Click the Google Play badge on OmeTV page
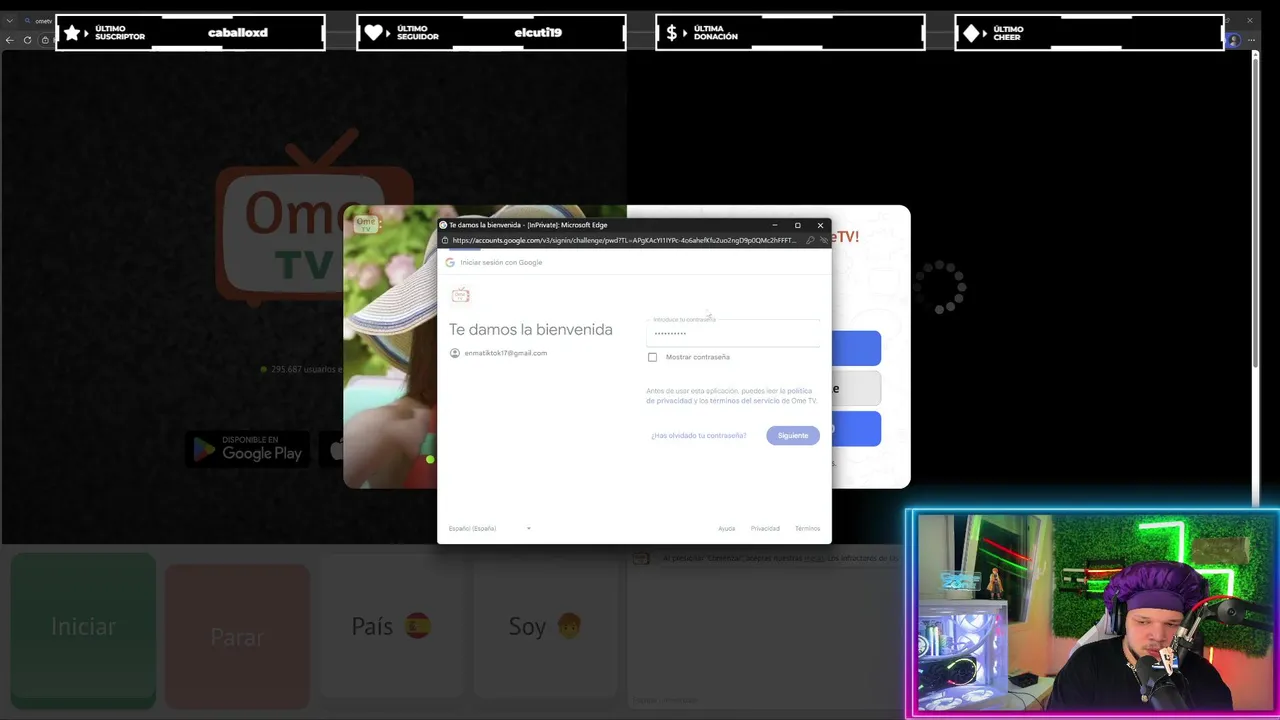Screen dimensions: 1280x720 (x=247, y=448)
